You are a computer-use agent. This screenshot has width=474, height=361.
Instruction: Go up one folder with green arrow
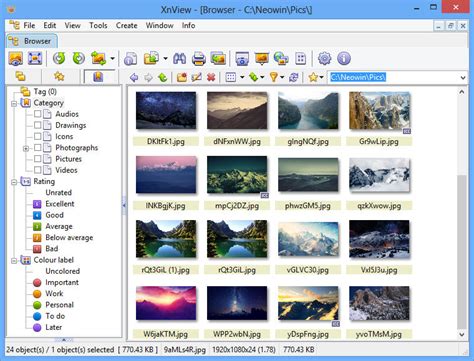pyautogui.click(x=163, y=78)
